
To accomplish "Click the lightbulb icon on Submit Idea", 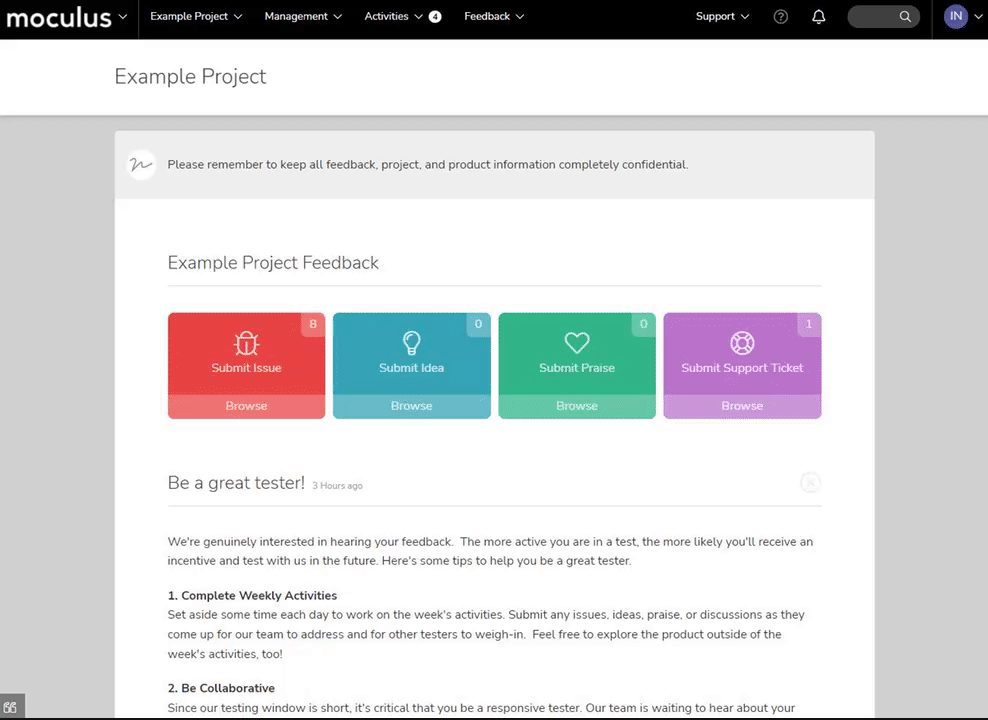I will (411, 343).
